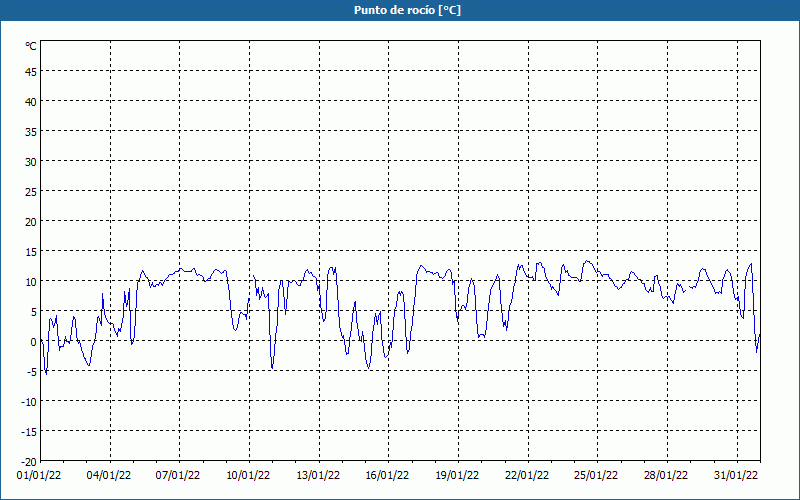Click the 04/01/22 date label
This screenshot has width=800, height=500.
coord(109,476)
